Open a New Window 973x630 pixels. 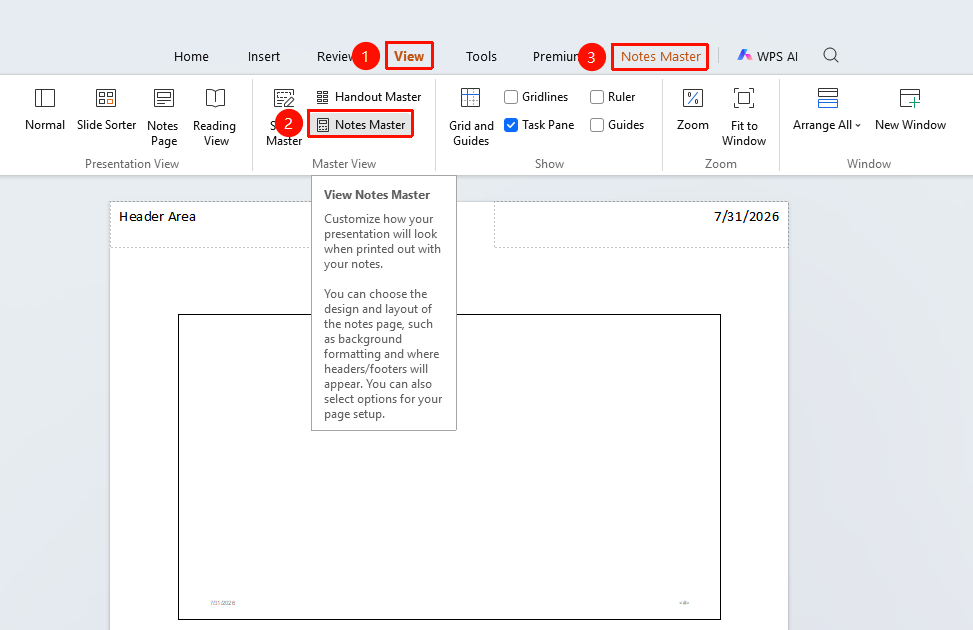coord(910,109)
